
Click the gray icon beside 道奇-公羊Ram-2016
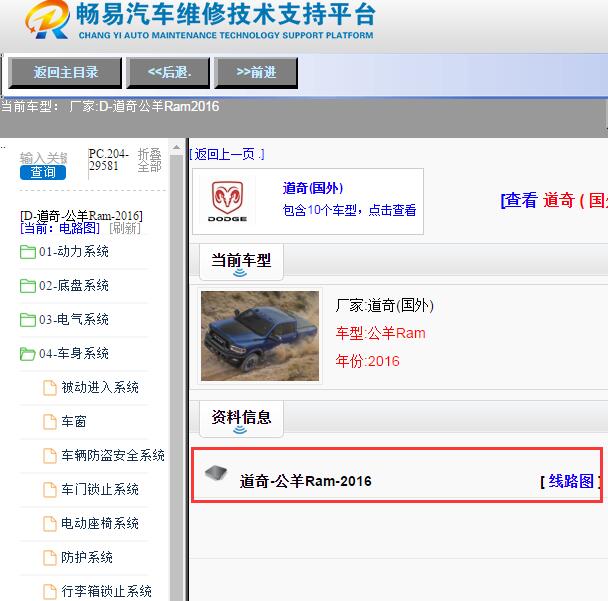coord(216,473)
